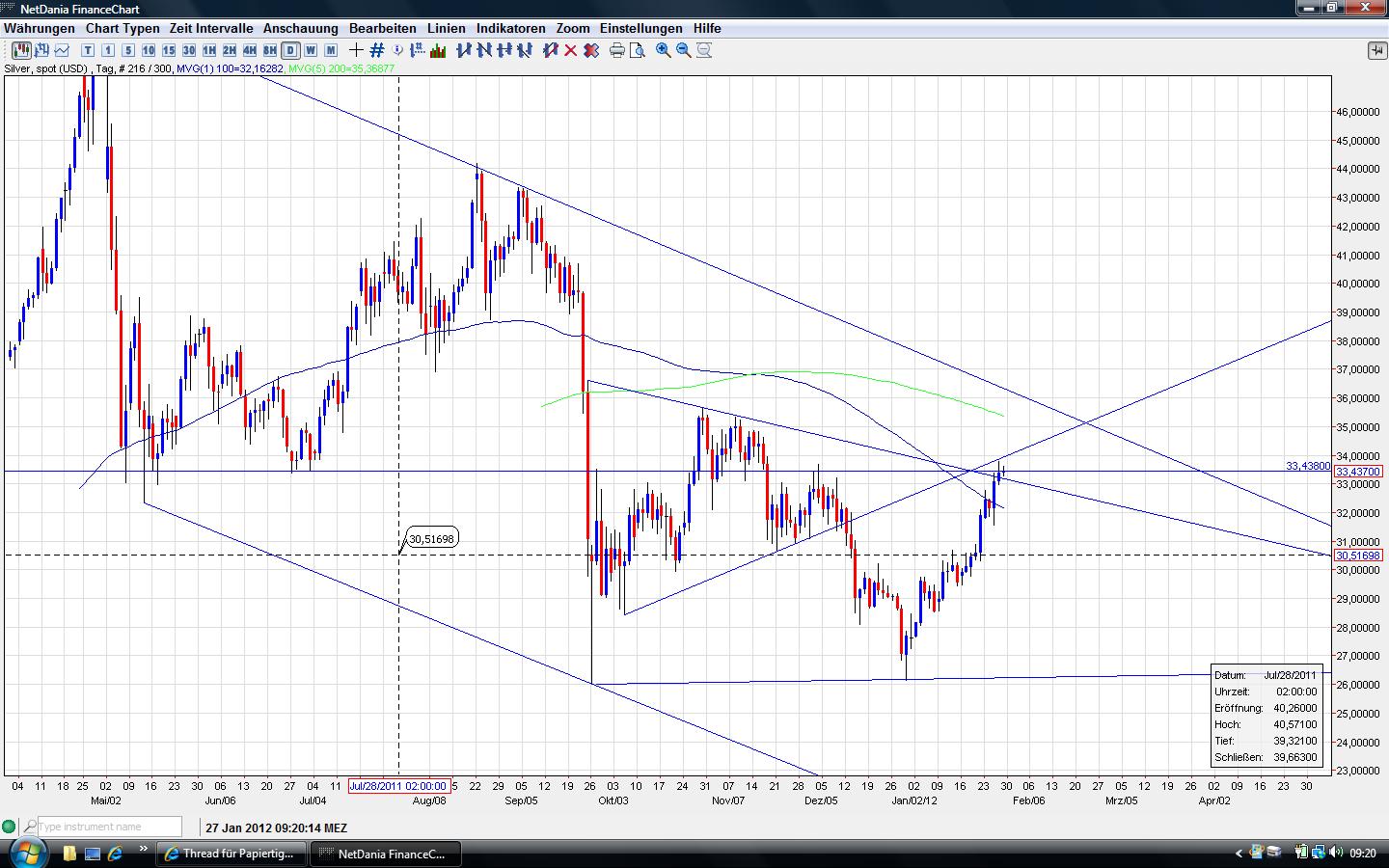Switch to the line chart icon
This screenshot has height=868, width=1389.
point(62,50)
